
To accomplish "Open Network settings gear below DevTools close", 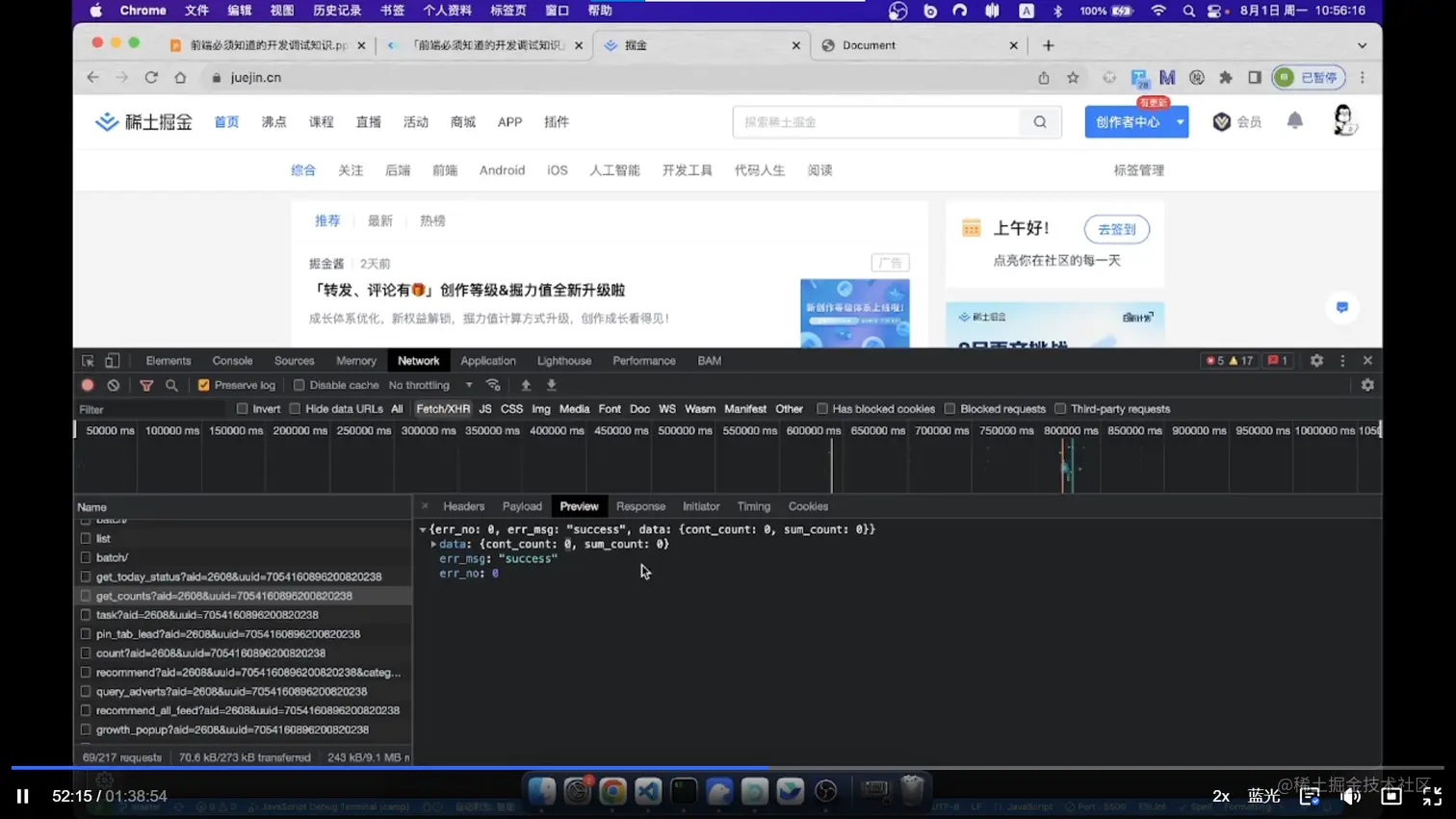I will point(1367,385).
